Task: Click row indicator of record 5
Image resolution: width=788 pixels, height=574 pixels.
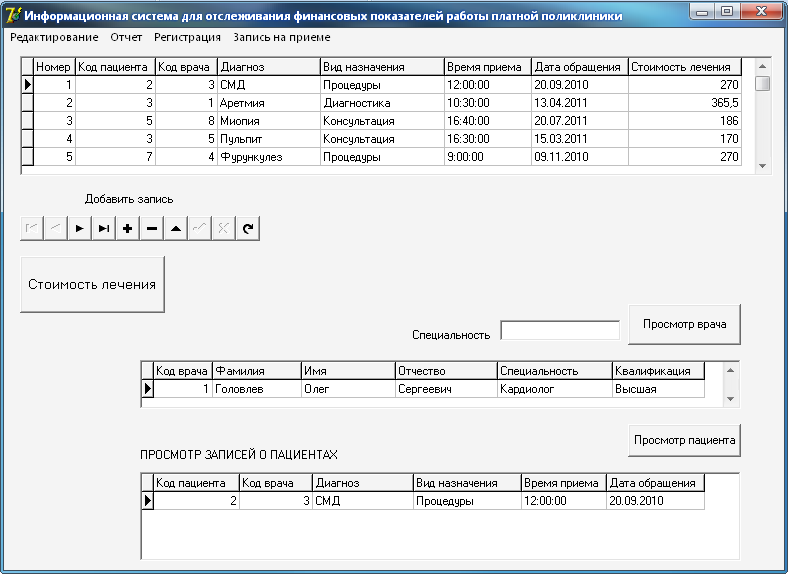Action: 27,157
